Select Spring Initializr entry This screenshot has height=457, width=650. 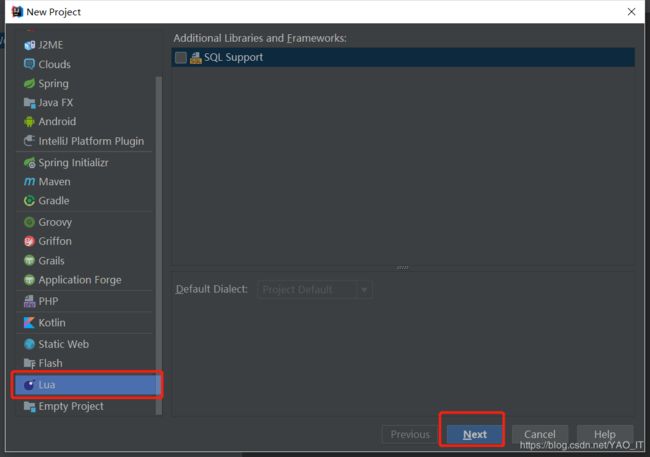coord(85,163)
